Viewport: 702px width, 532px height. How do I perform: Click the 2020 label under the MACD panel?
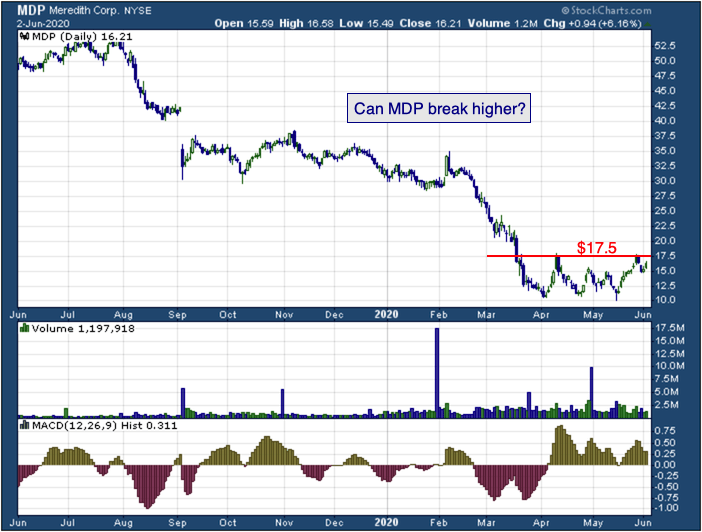[x=386, y=522]
